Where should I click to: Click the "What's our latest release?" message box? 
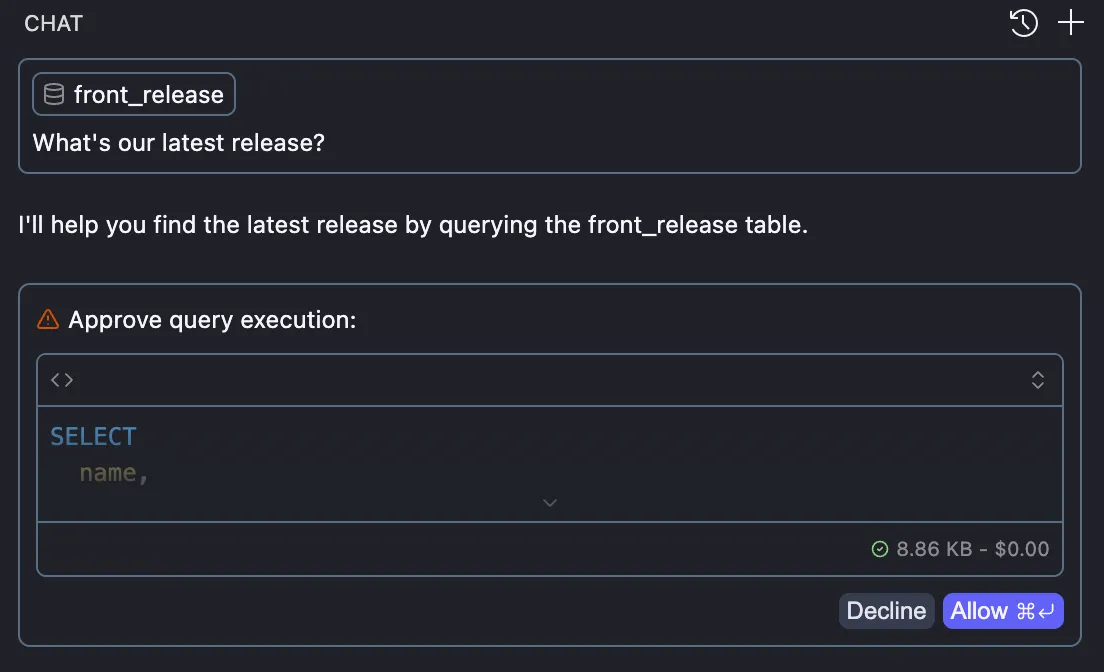pos(550,143)
